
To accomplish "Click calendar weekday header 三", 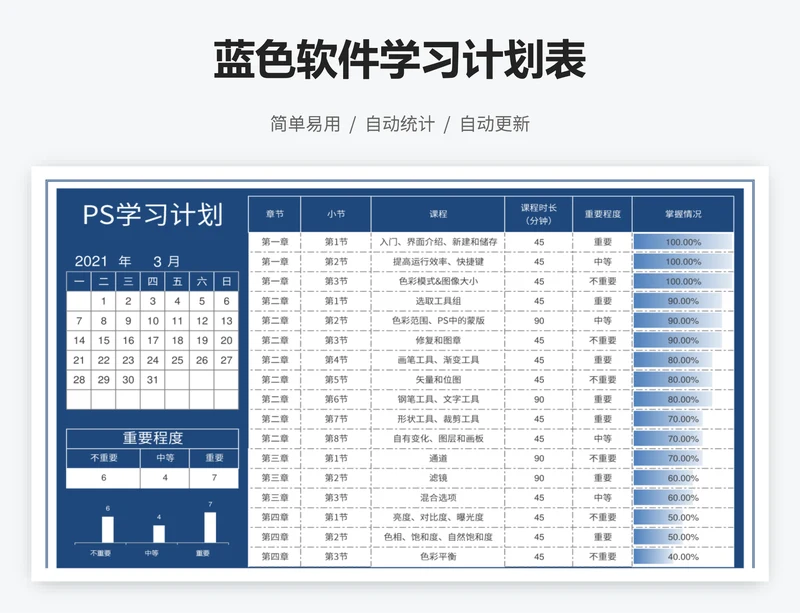I will 128,281.
